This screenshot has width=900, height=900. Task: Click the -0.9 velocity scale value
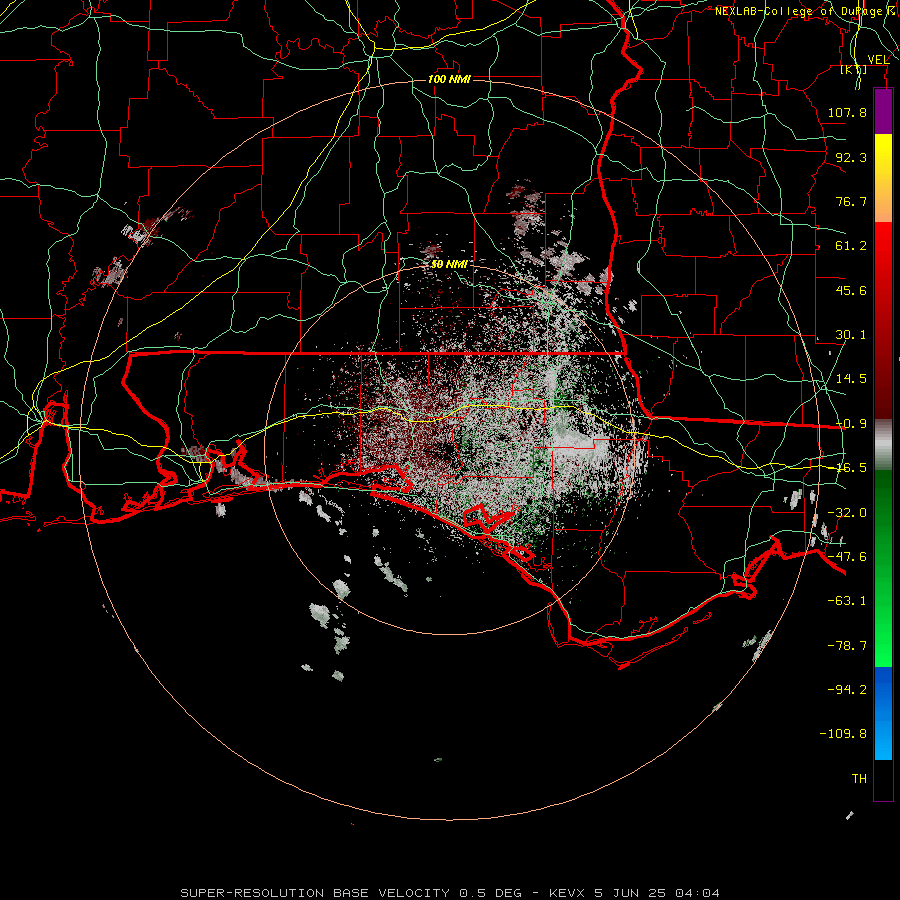851,424
